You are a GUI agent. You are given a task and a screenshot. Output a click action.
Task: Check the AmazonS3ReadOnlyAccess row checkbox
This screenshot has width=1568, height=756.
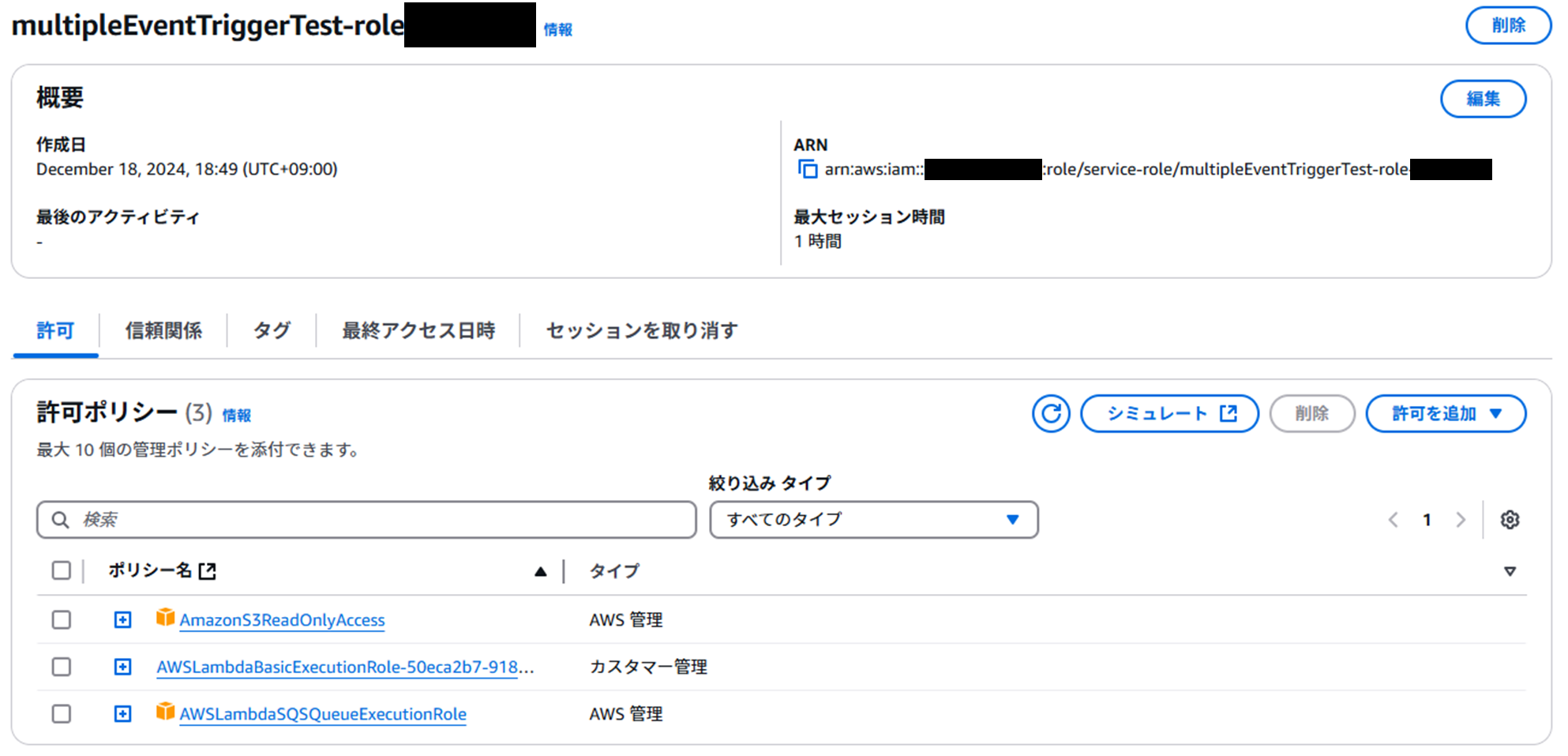[61, 620]
